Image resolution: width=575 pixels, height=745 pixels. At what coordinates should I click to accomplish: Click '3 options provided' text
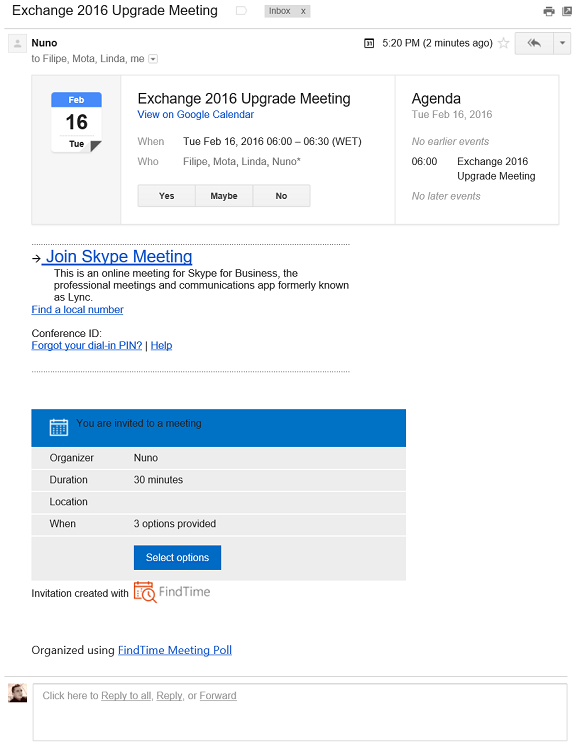pos(175,524)
